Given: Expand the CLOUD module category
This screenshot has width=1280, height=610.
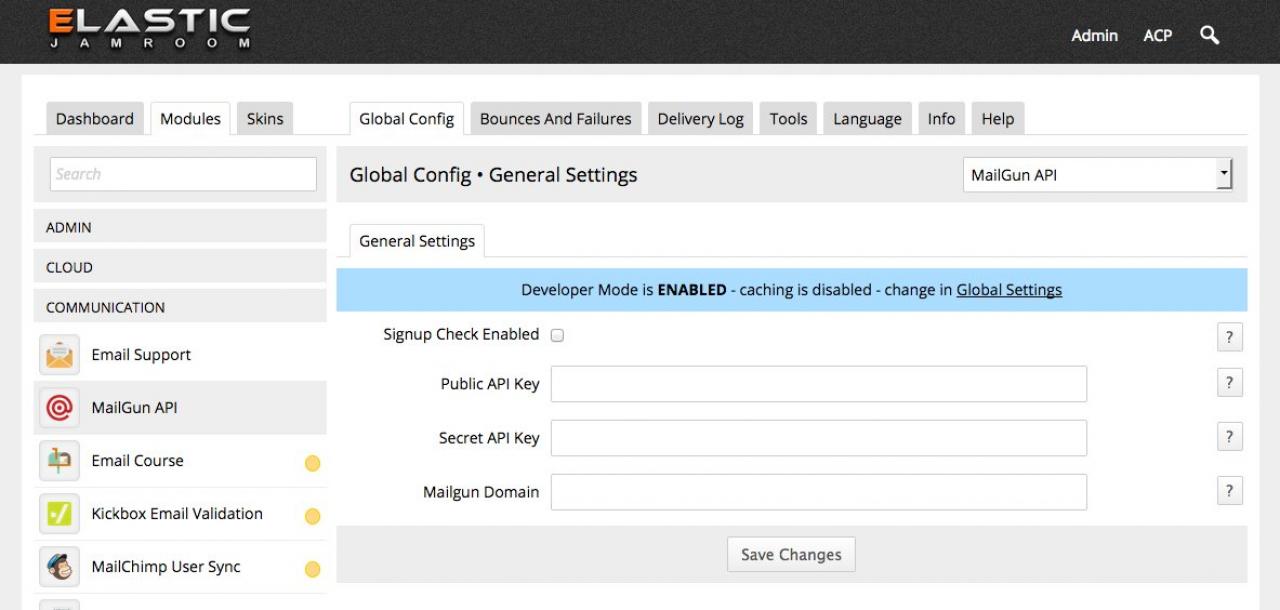Looking at the screenshot, I should coord(180,267).
